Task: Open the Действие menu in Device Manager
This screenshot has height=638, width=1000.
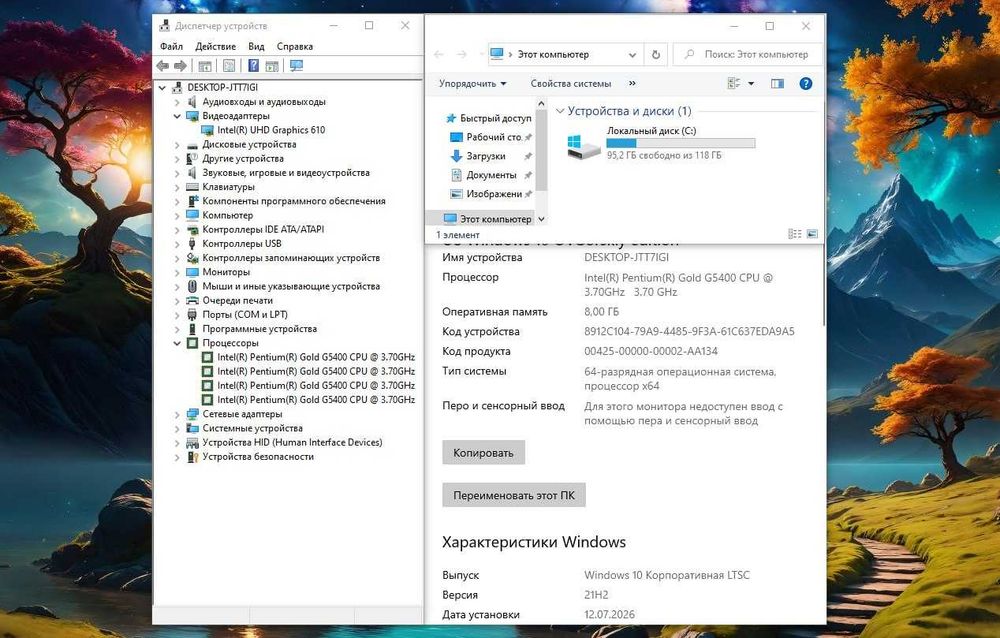Action: [x=216, y=47]
